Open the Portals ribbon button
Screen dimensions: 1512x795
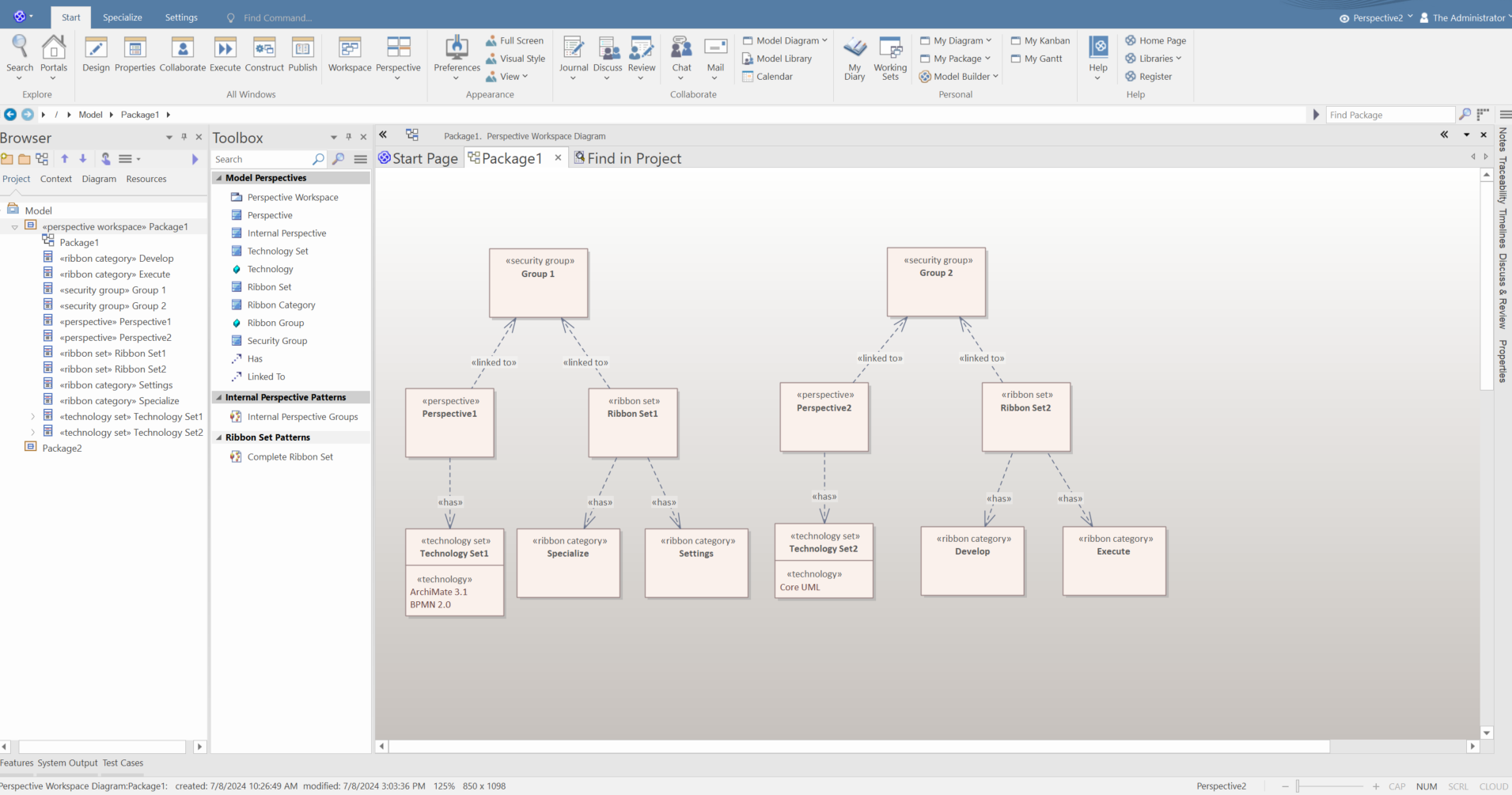(x=54, y=55)
